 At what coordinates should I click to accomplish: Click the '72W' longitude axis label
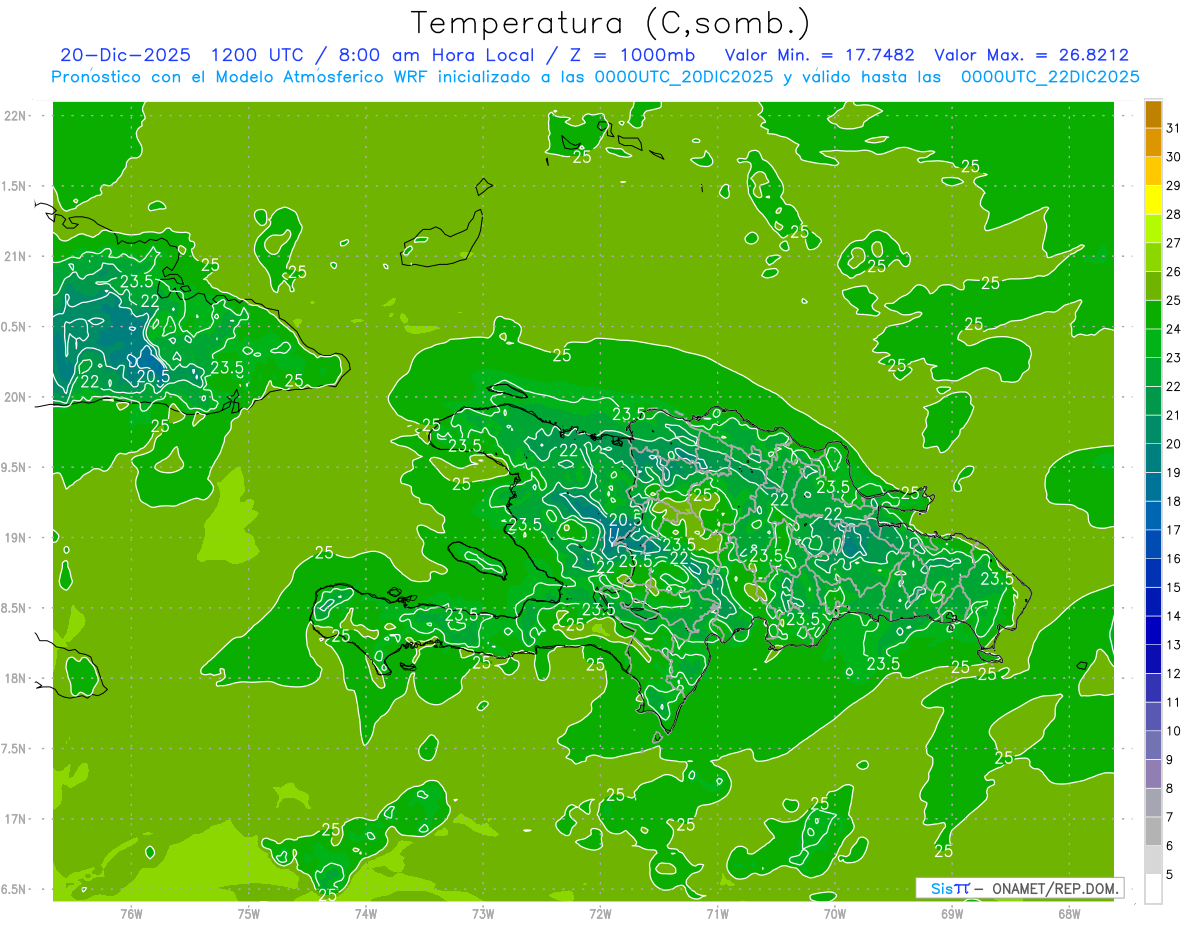point(600,914)
